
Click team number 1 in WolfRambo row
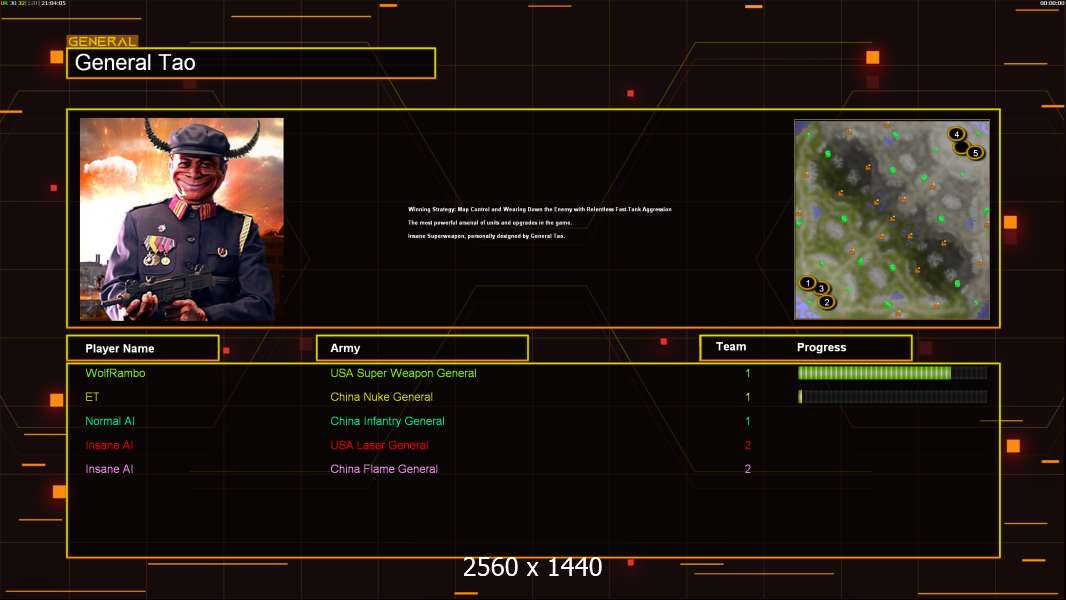tap(748, 373)
